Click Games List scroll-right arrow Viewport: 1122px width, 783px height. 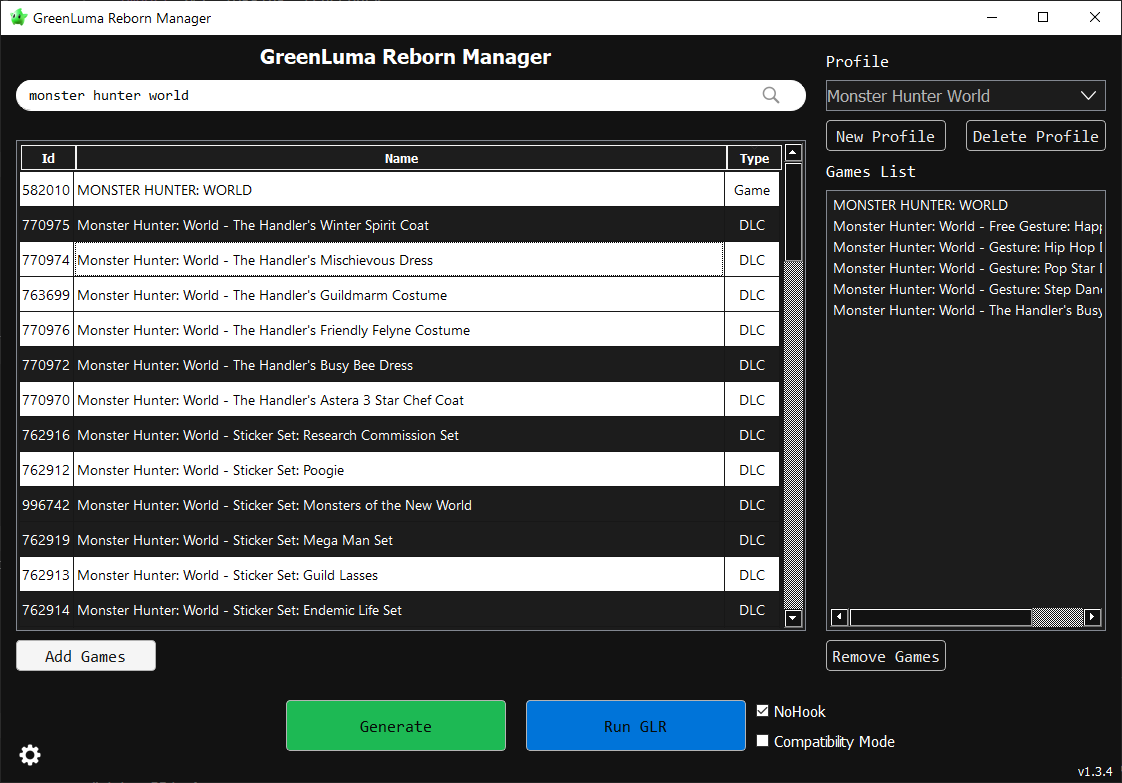click(x=1092, y=617)
